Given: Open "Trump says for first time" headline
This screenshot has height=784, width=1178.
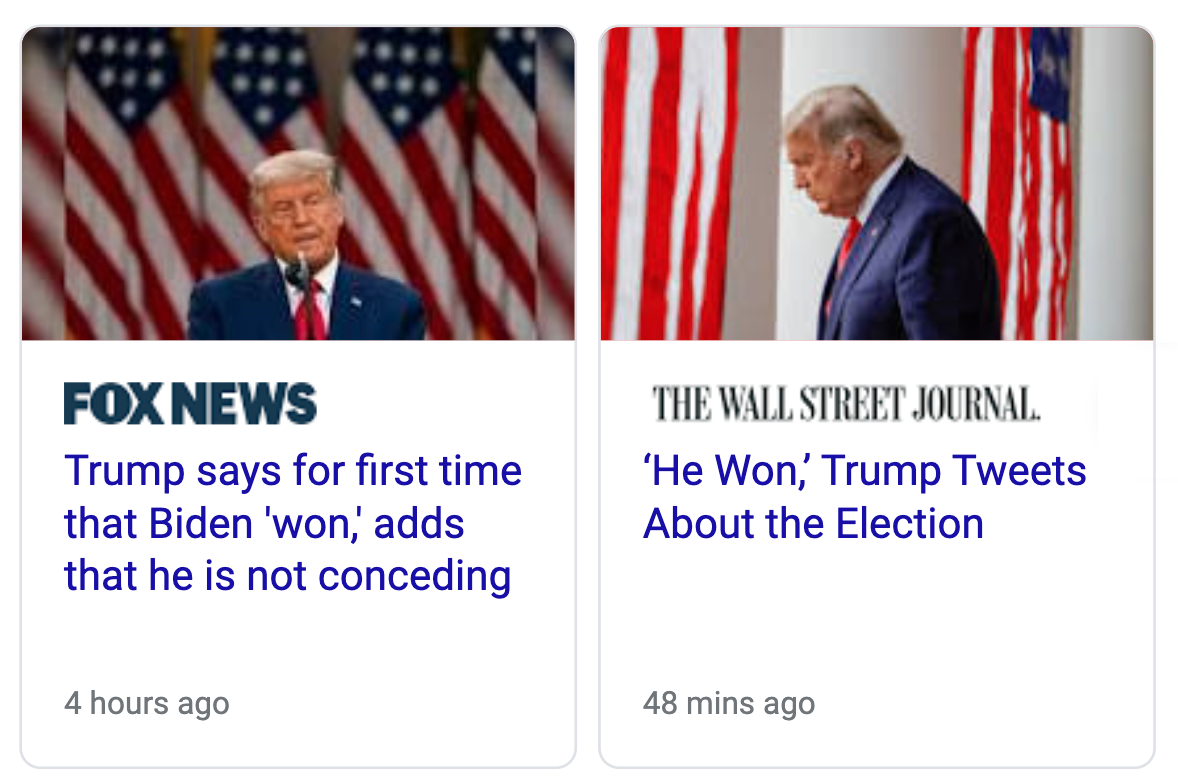Looking at the screenshot, I should click(x=293, y=471).
